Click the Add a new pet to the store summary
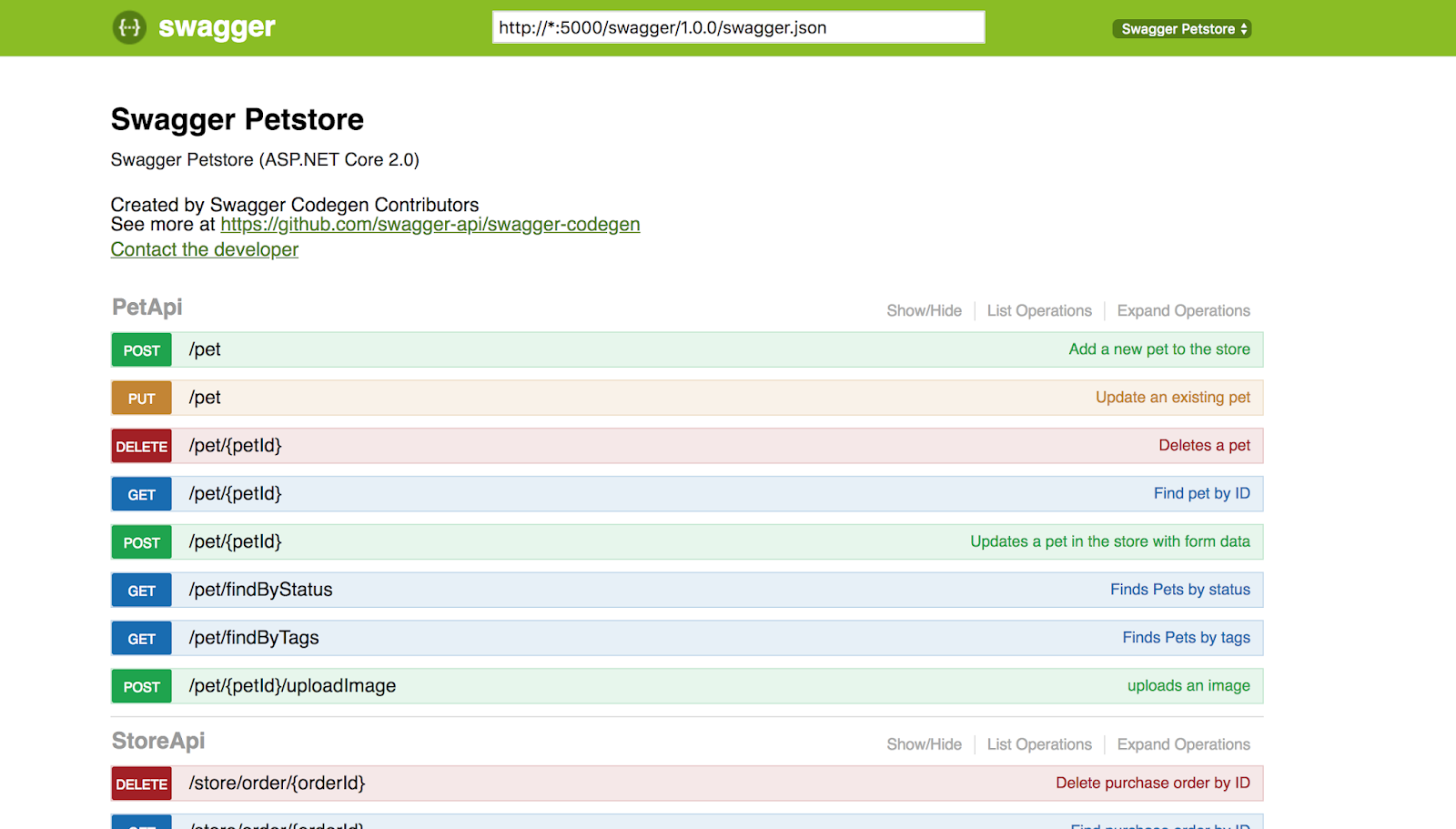1456x829 pixels. coord(1159,349)
